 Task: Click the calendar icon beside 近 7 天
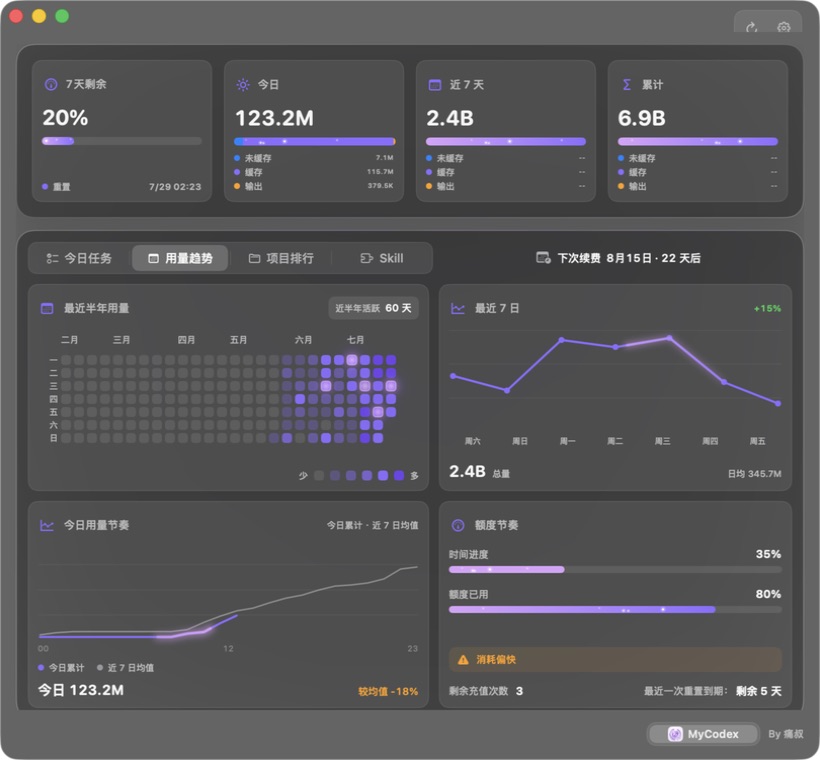(x=435, y=85)
